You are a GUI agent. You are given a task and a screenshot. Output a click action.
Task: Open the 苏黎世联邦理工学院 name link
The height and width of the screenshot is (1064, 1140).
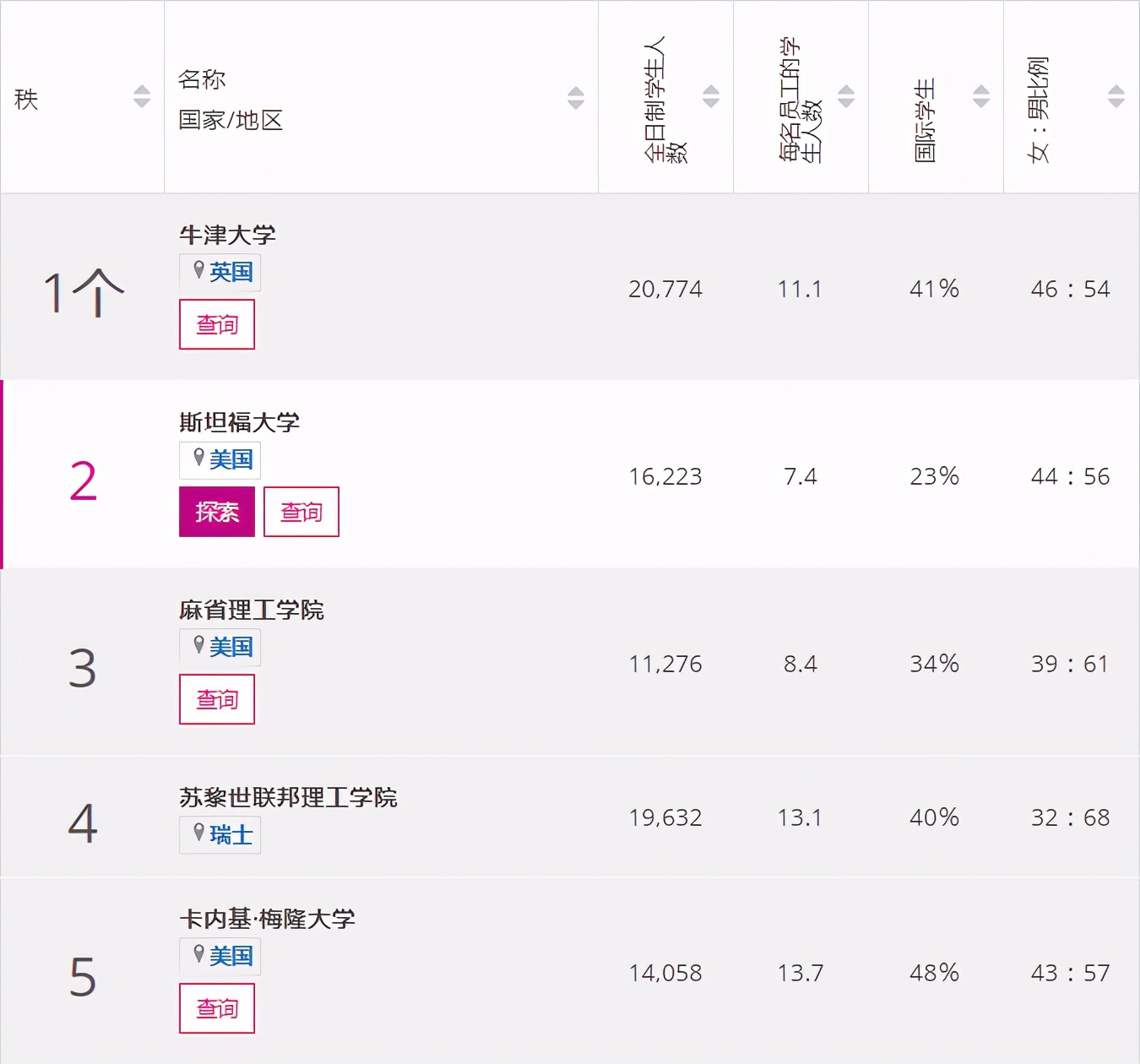point(288,797)
